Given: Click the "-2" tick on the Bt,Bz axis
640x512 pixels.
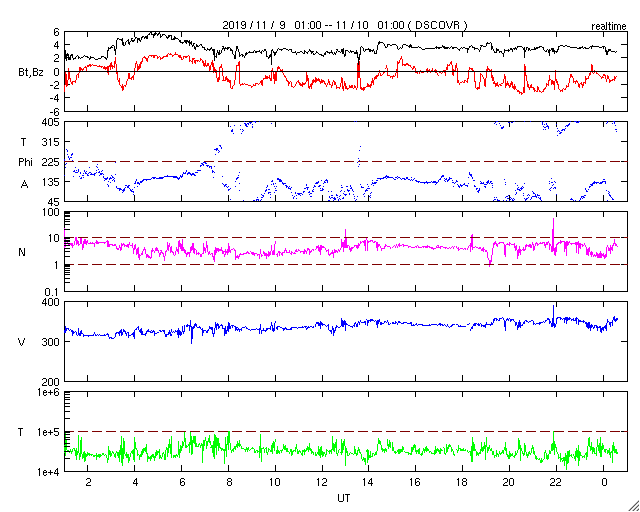Looking at the screenshot, I should [x=55, y=85].
